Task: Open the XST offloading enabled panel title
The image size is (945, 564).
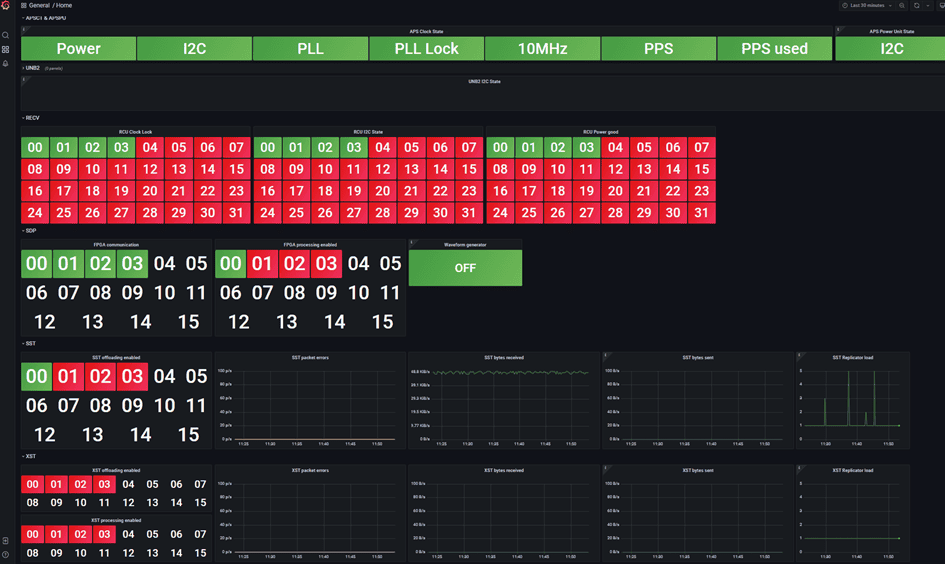Action: point(116,470)
